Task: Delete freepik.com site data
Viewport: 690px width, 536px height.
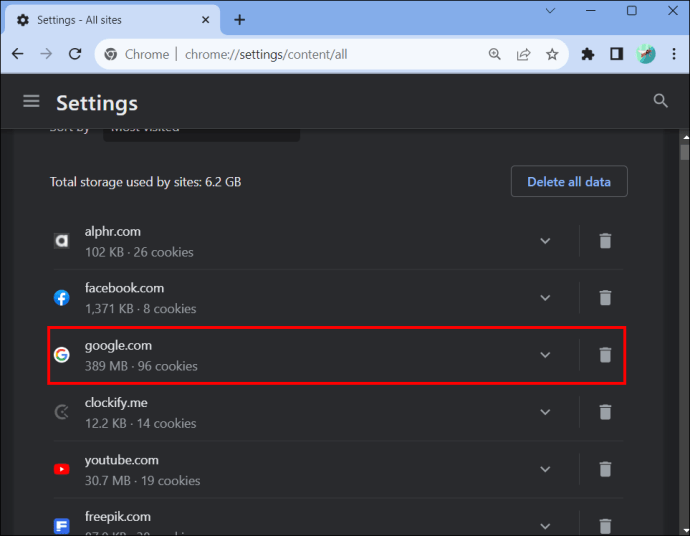Action: 605,526
